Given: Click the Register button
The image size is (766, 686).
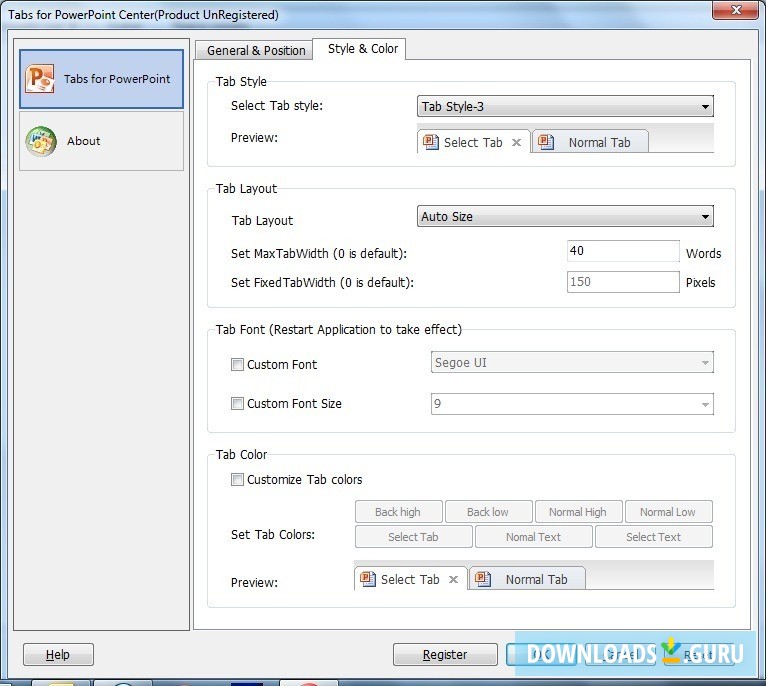Looking at the screenshot, I should (445, 654).
